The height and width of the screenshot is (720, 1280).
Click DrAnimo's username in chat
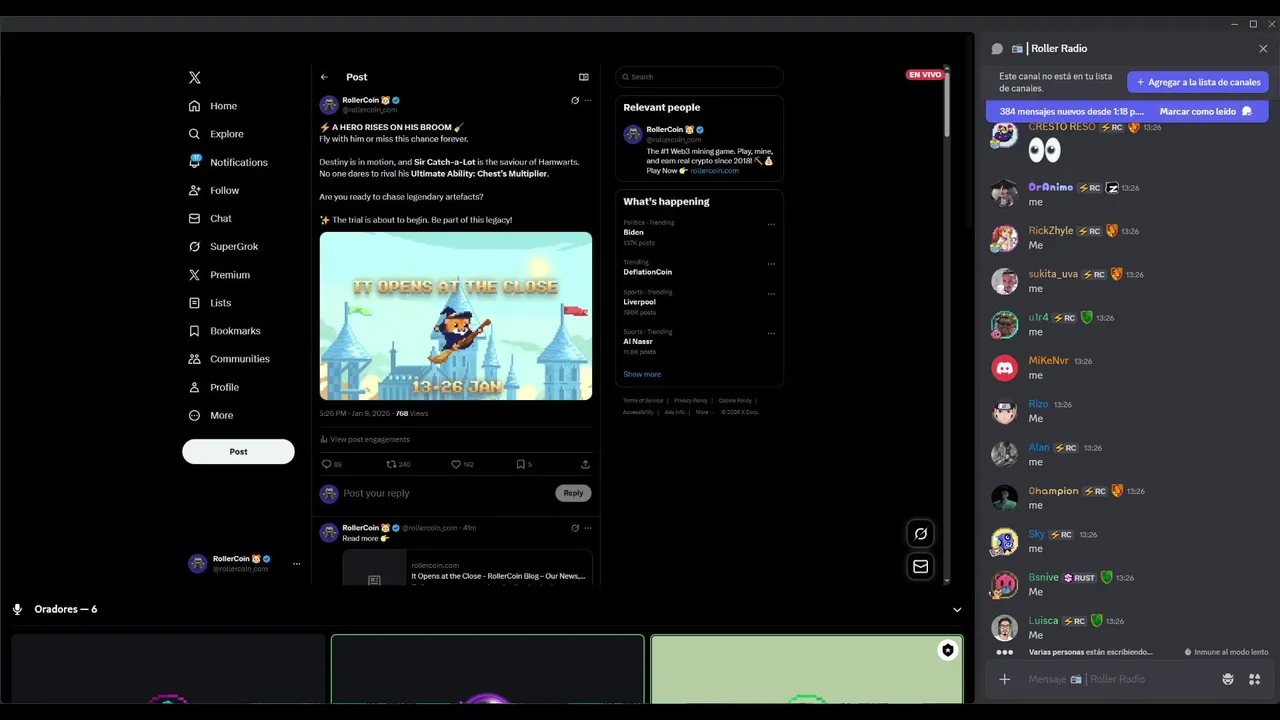(1050, 187)
